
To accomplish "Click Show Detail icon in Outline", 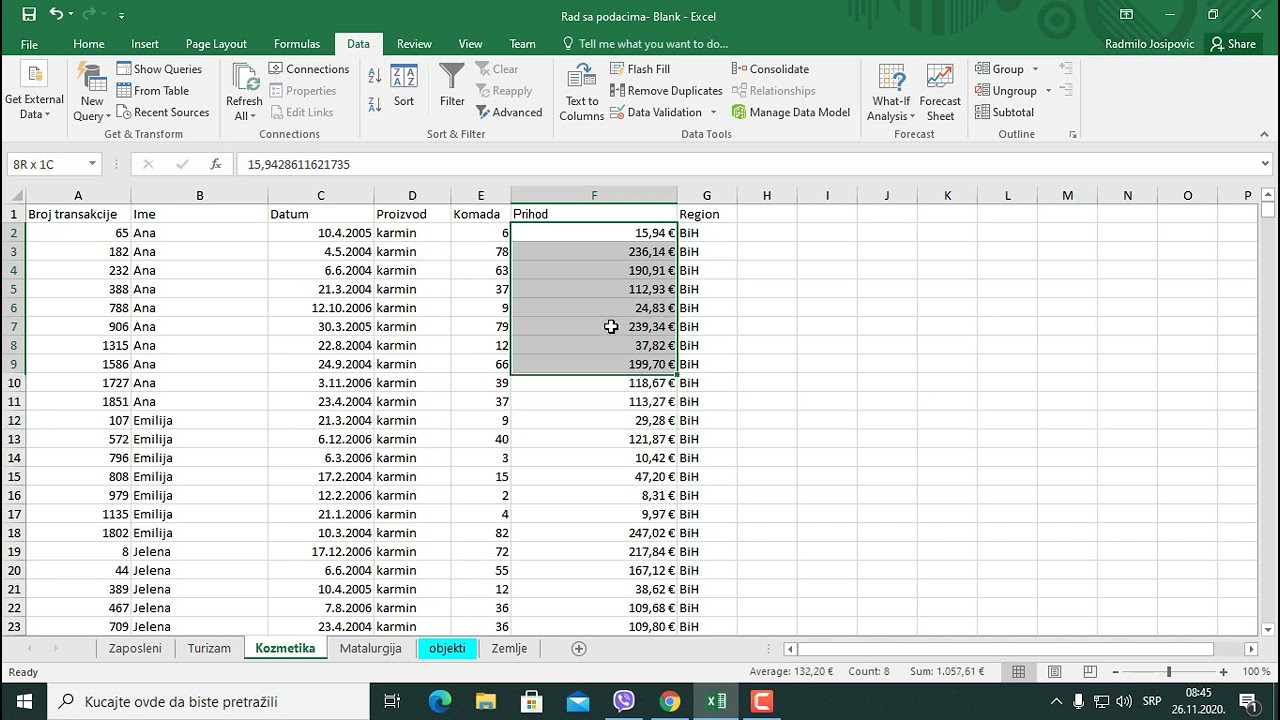I will [x=1066, y=69].
